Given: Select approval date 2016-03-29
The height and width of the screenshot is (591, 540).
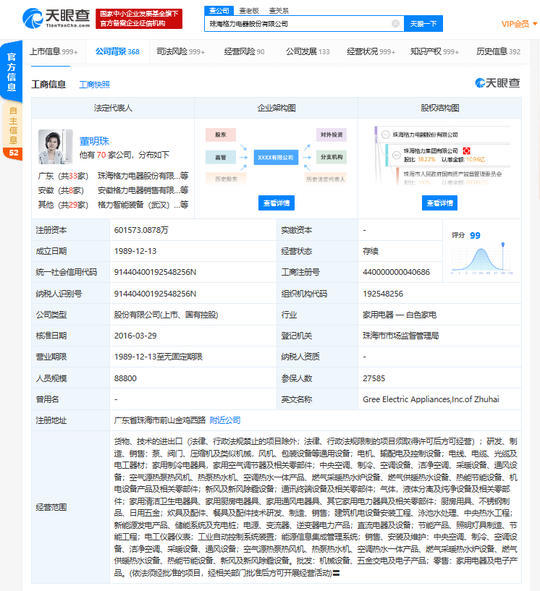Looking at the screenshot, I should [135, 335].
